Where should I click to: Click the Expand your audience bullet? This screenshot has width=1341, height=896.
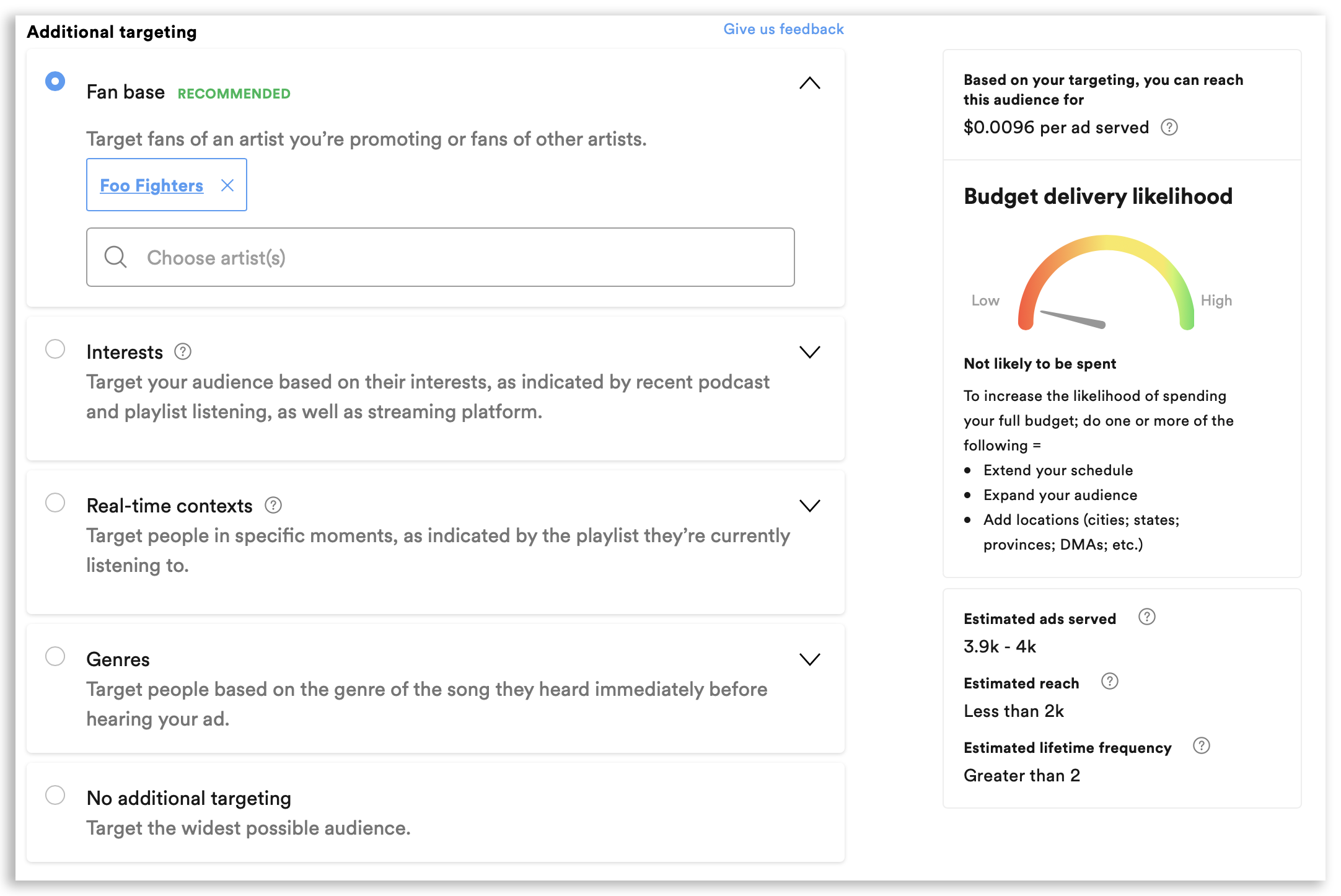1060,495
